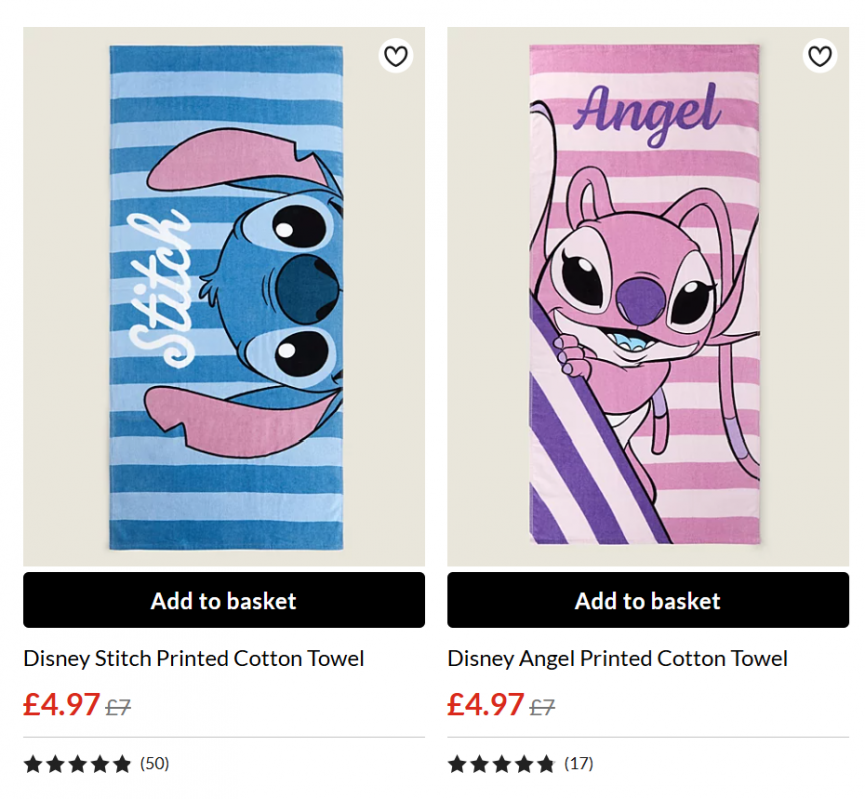Click the heart icon on Angel towel
This screenshot has height=799, width=865.
pyautogui.click(x=820, y=56)
